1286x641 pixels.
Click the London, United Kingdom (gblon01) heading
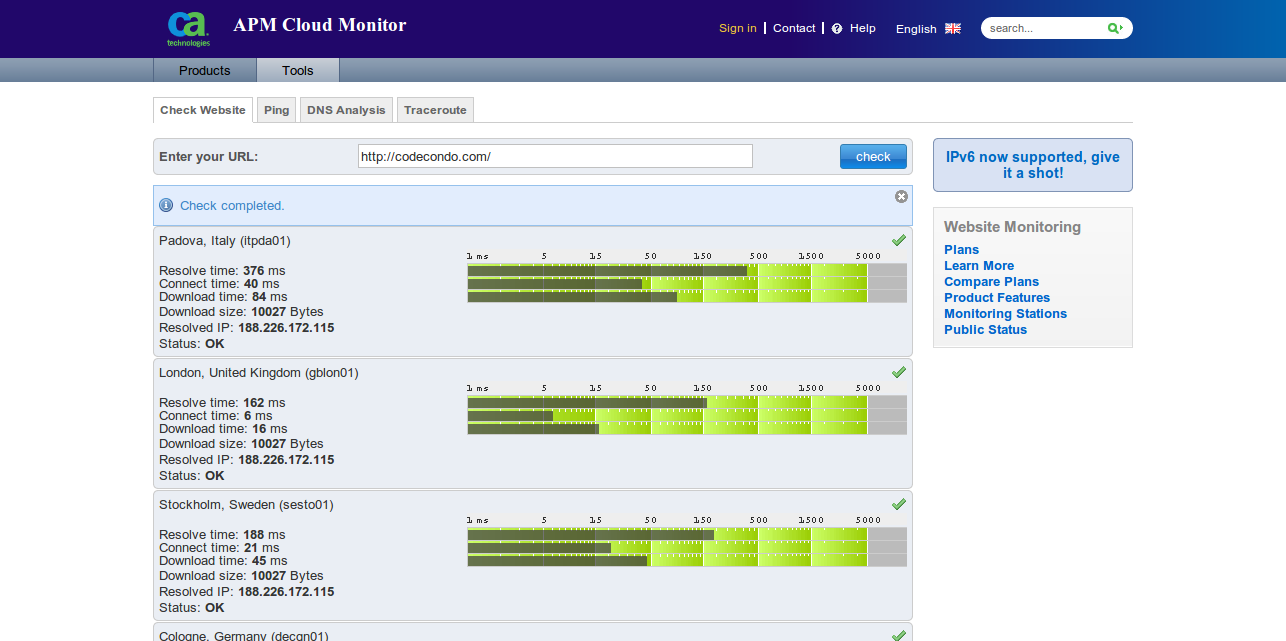click(x=259, y=373)
